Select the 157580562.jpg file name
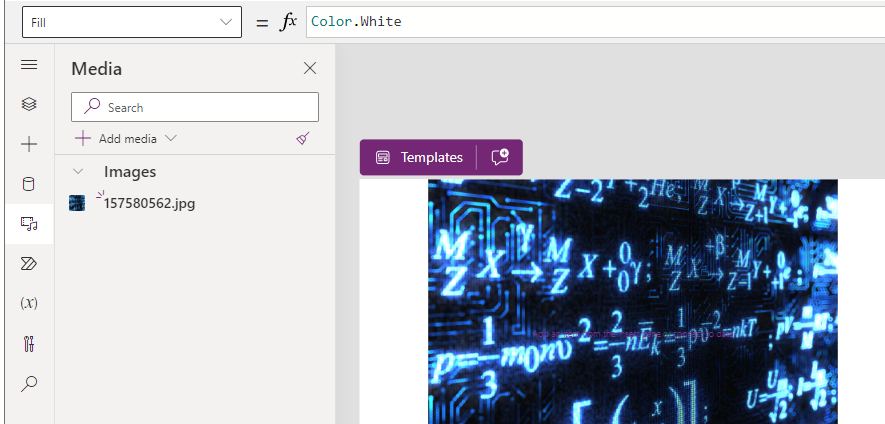This screenshot has height=424, width=885. click(150, 203)
